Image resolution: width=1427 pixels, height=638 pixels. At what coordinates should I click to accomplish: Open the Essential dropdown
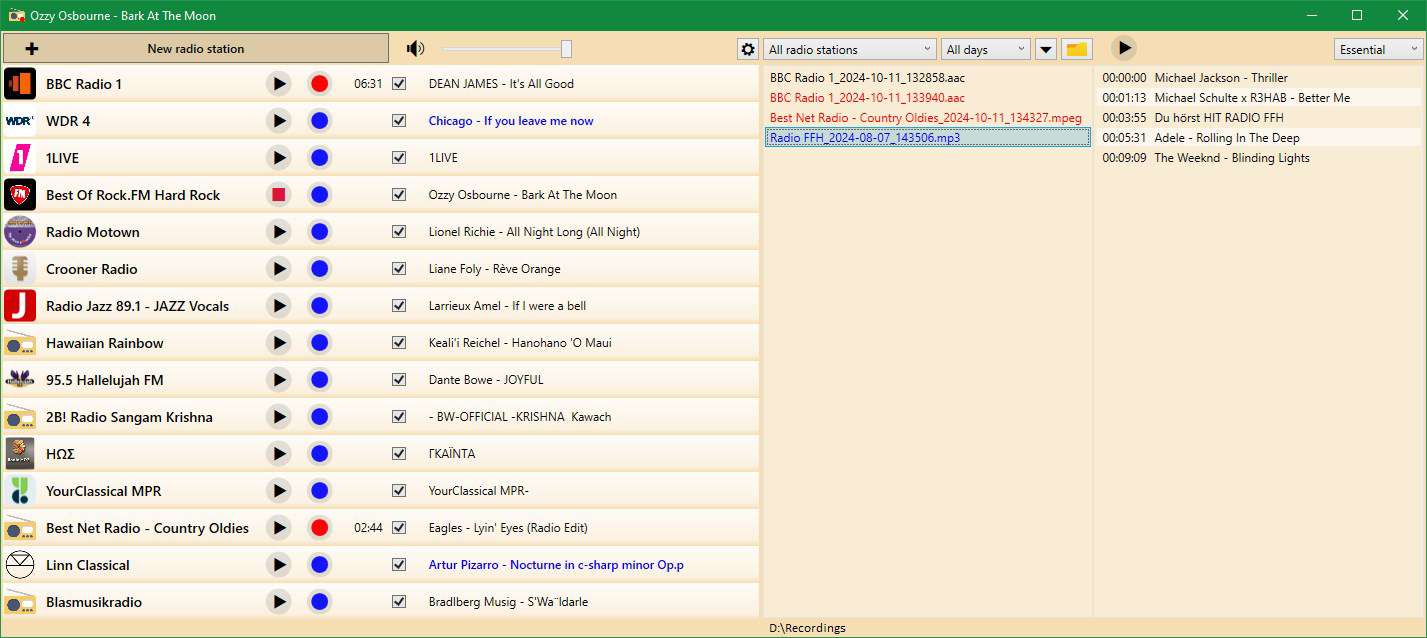click(1378, 49)
